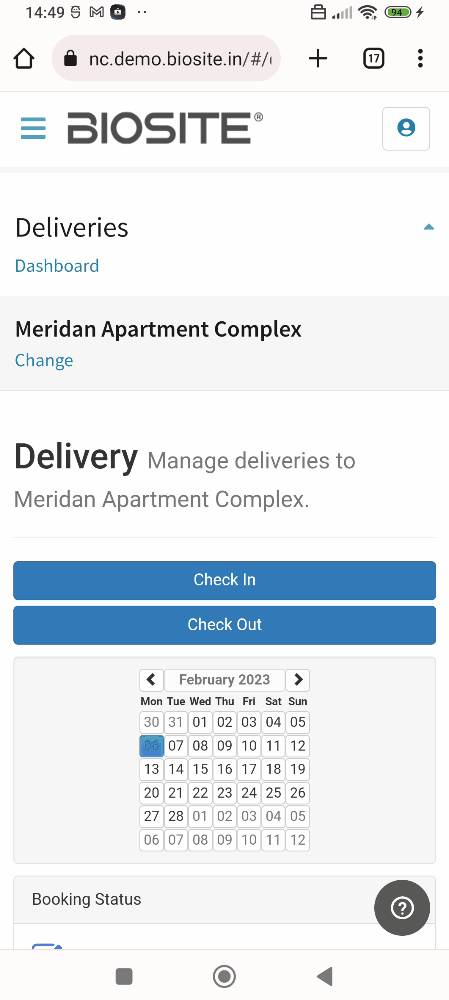The image size is (449, 1000).
Task: Open the user profile icon button
Action: [x=406, y=128]
